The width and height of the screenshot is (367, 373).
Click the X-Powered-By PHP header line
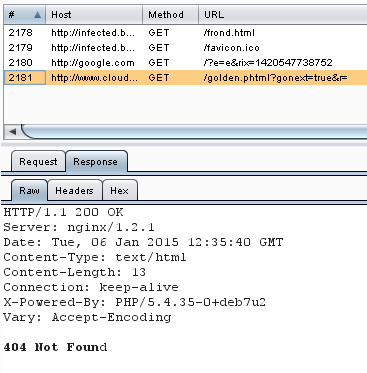pos(135,302)
